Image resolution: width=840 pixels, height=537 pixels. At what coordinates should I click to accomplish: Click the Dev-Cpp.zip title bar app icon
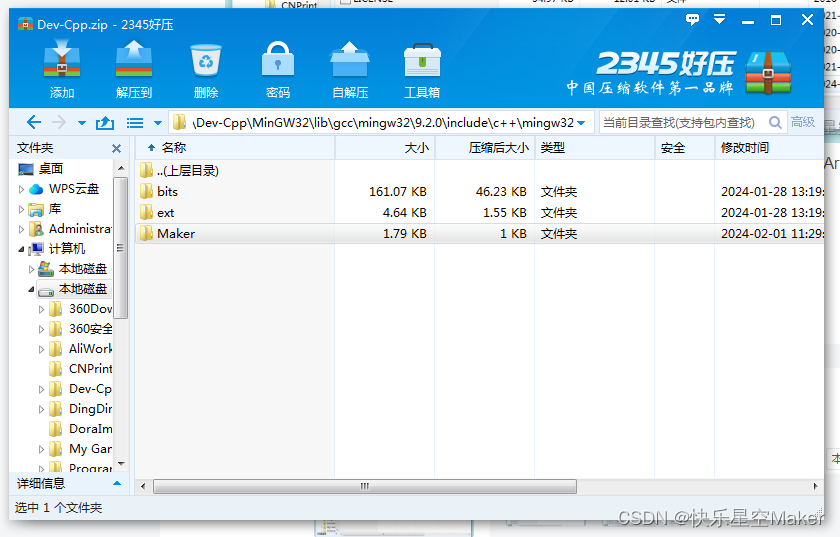pyautogui.click(x=25, y=24)
